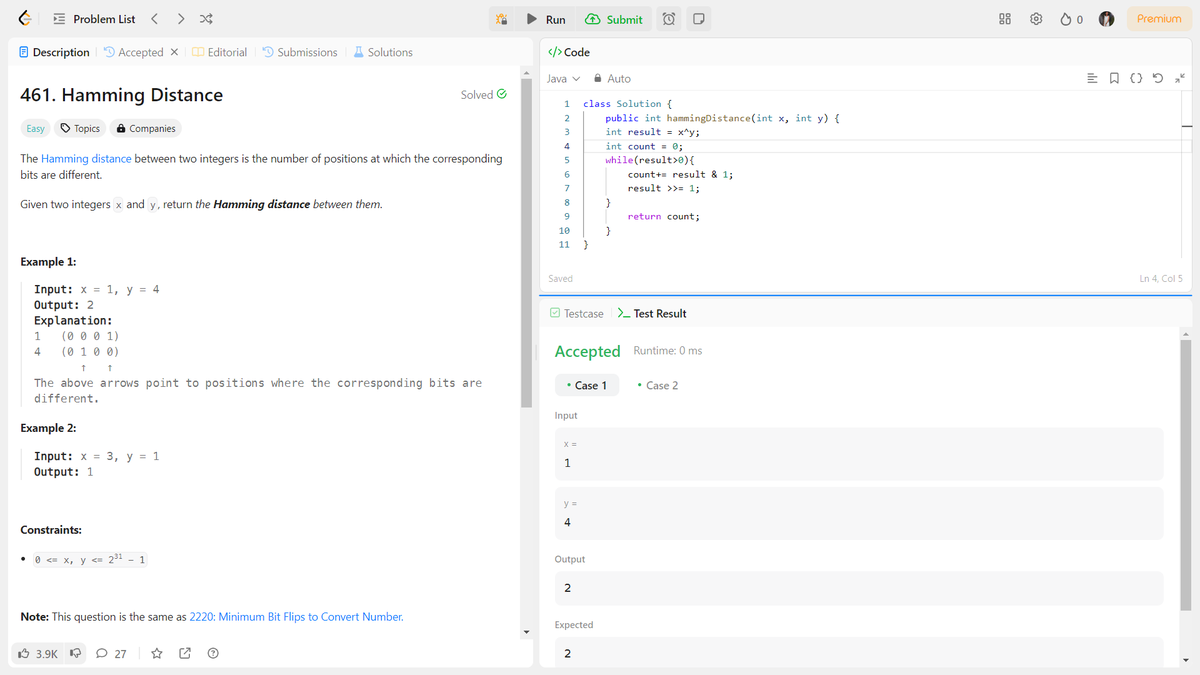Select Case 2 result
Screen dimensions: 1200x675
(657, 385)
